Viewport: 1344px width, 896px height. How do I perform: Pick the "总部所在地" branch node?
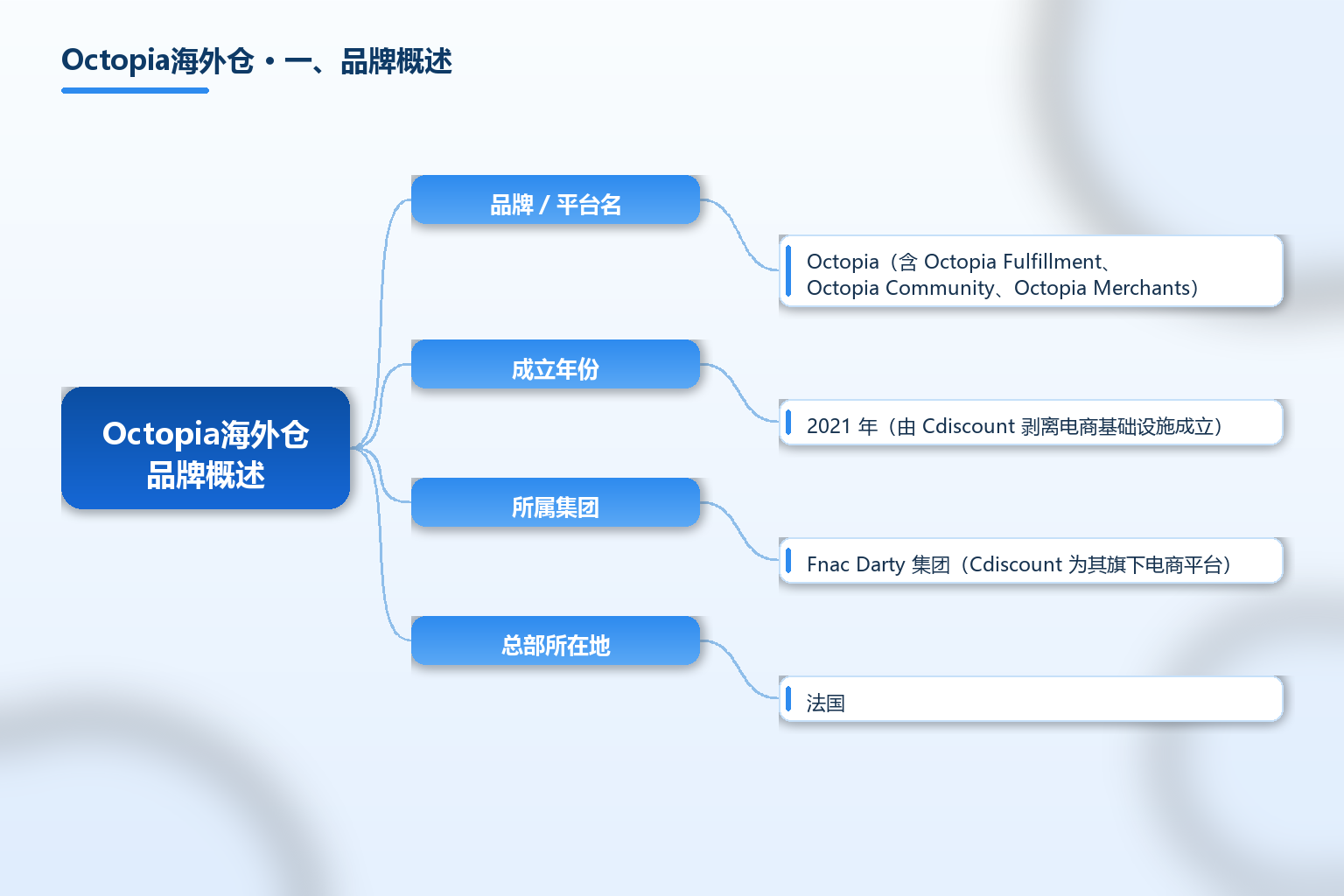pos(556,640)
